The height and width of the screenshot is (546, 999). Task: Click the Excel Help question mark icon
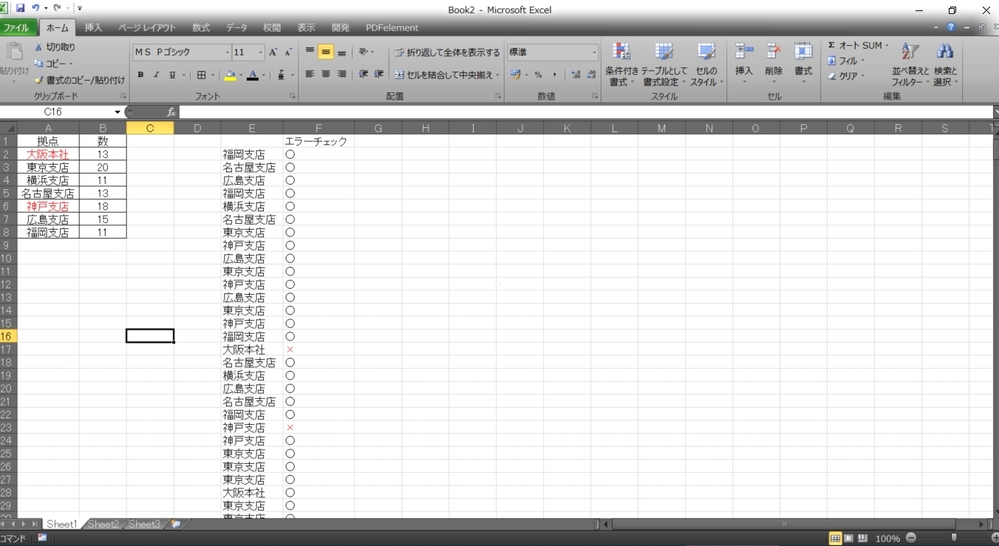point(951,28)
